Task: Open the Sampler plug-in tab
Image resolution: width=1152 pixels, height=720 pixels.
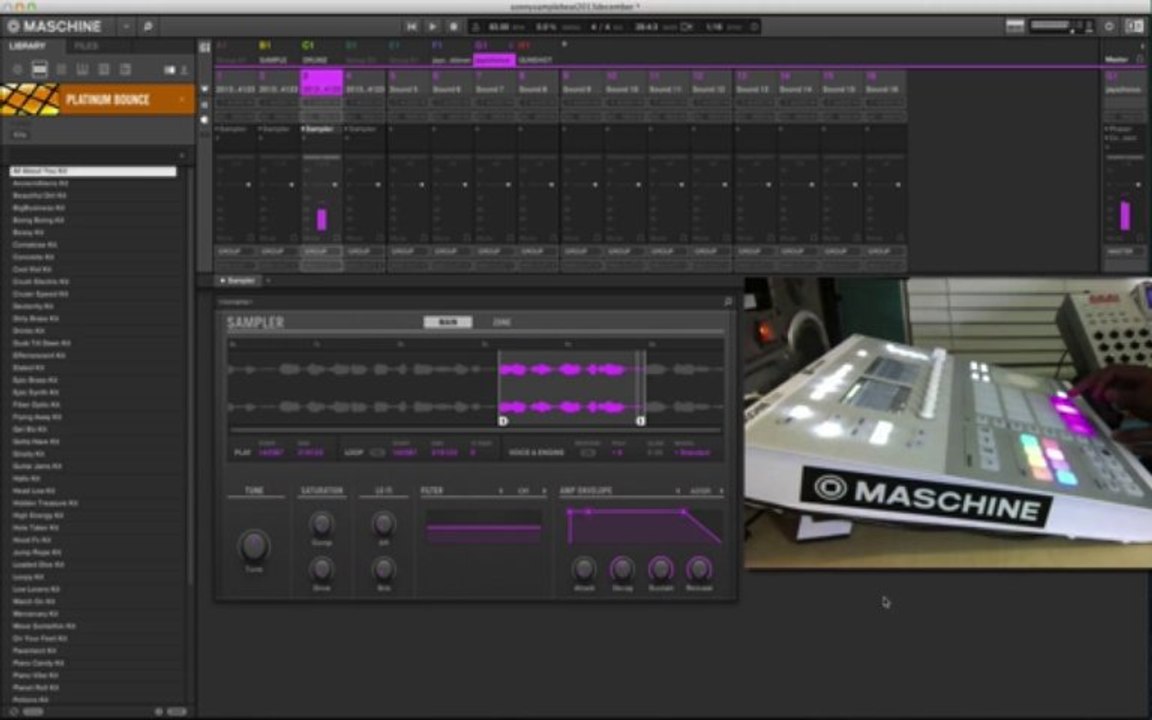Action: pyautogui.click(x=238, y=281)
